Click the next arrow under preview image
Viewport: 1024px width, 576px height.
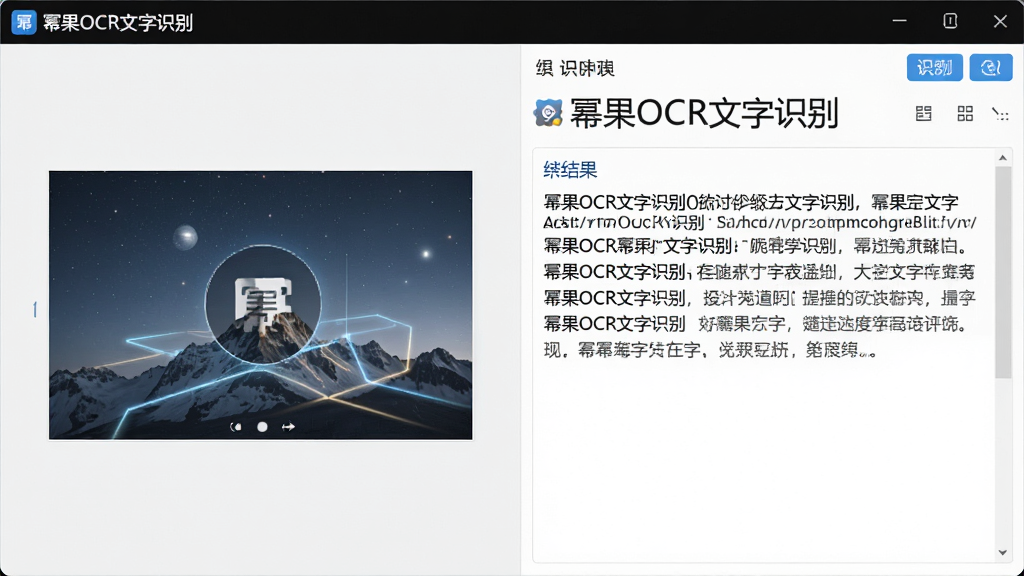[288, 426]
